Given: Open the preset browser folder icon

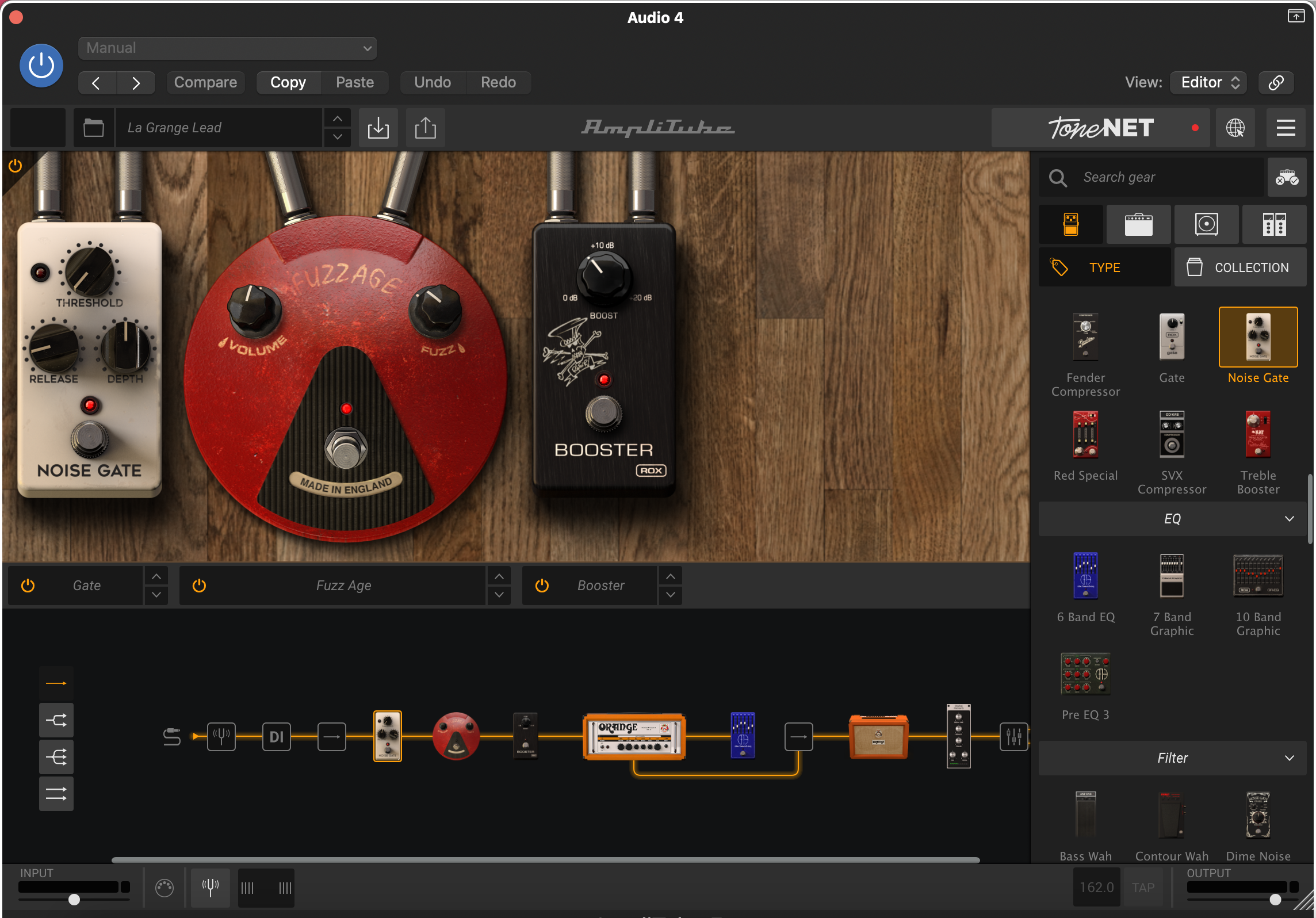Looking at the screenshot, I should (x=93, y=128).
